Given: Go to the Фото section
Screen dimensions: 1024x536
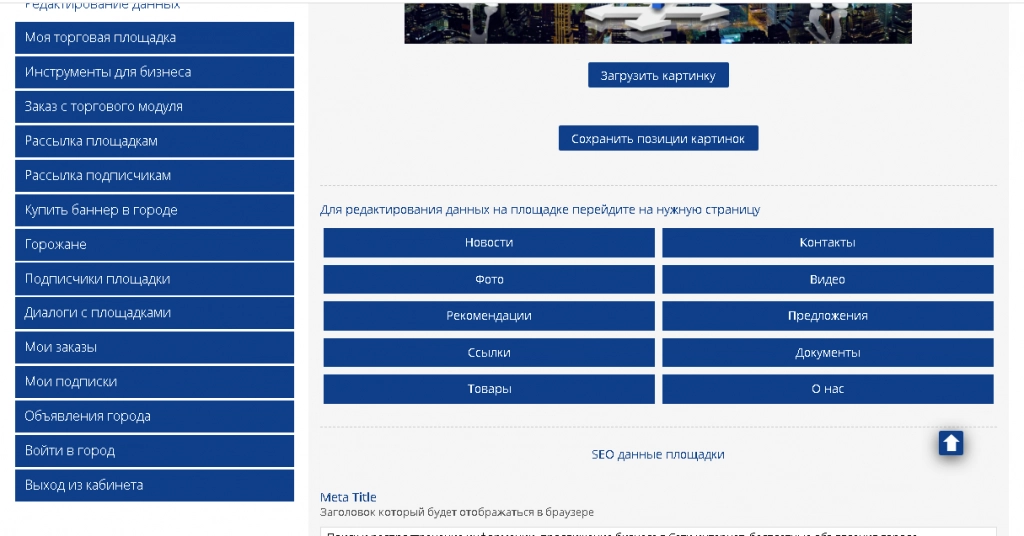Looking at the screenshot, I should 489,279.
